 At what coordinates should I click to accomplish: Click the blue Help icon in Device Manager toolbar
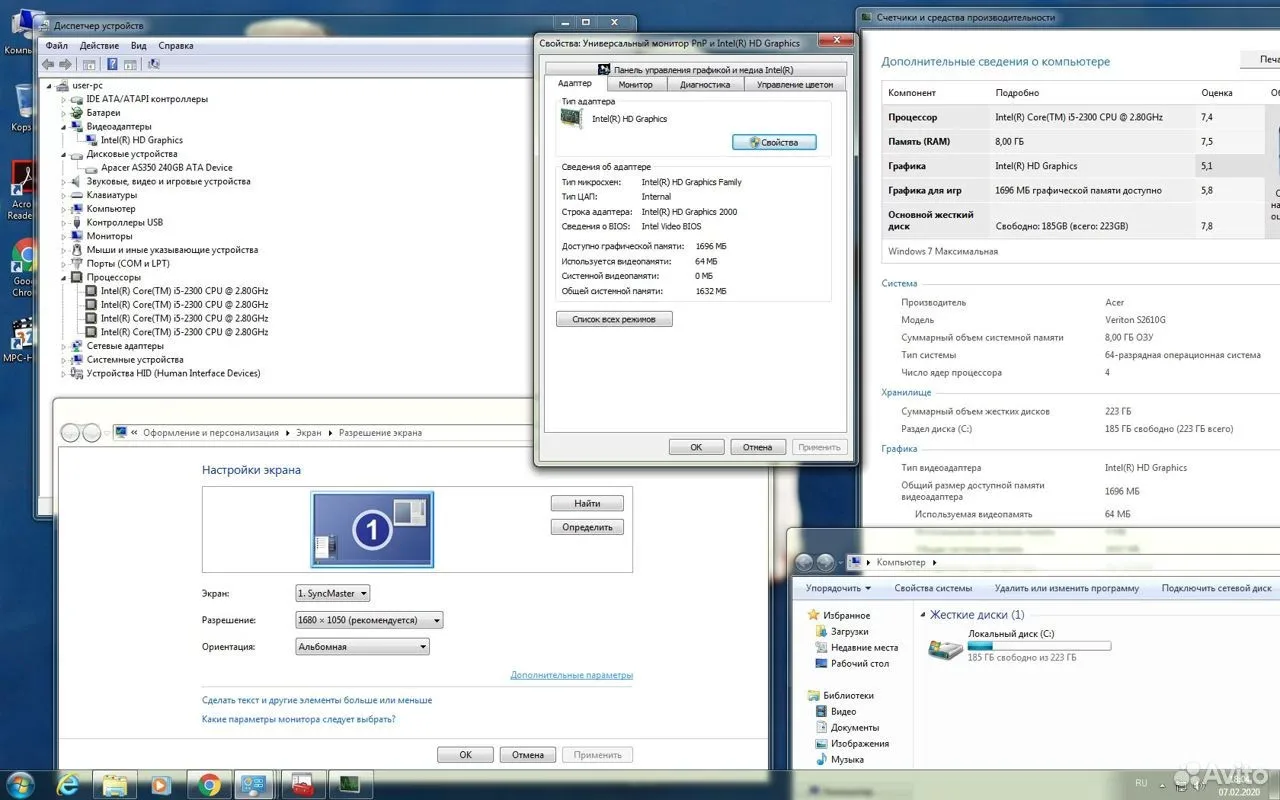coord(112,64)
